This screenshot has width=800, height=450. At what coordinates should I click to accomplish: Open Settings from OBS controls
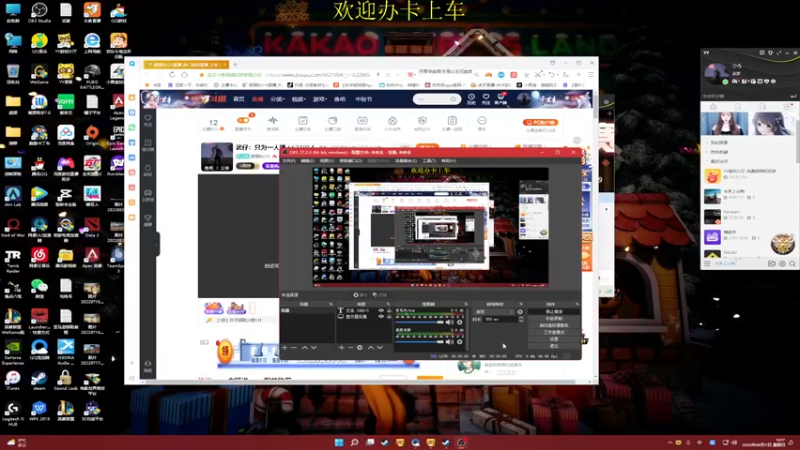(x=554, y=339)
